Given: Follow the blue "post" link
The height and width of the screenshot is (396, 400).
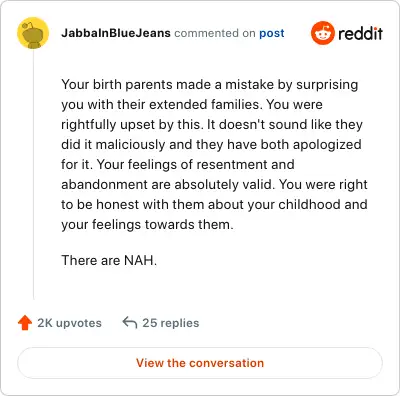Looking at the screenshot, I should coord(272,33).
